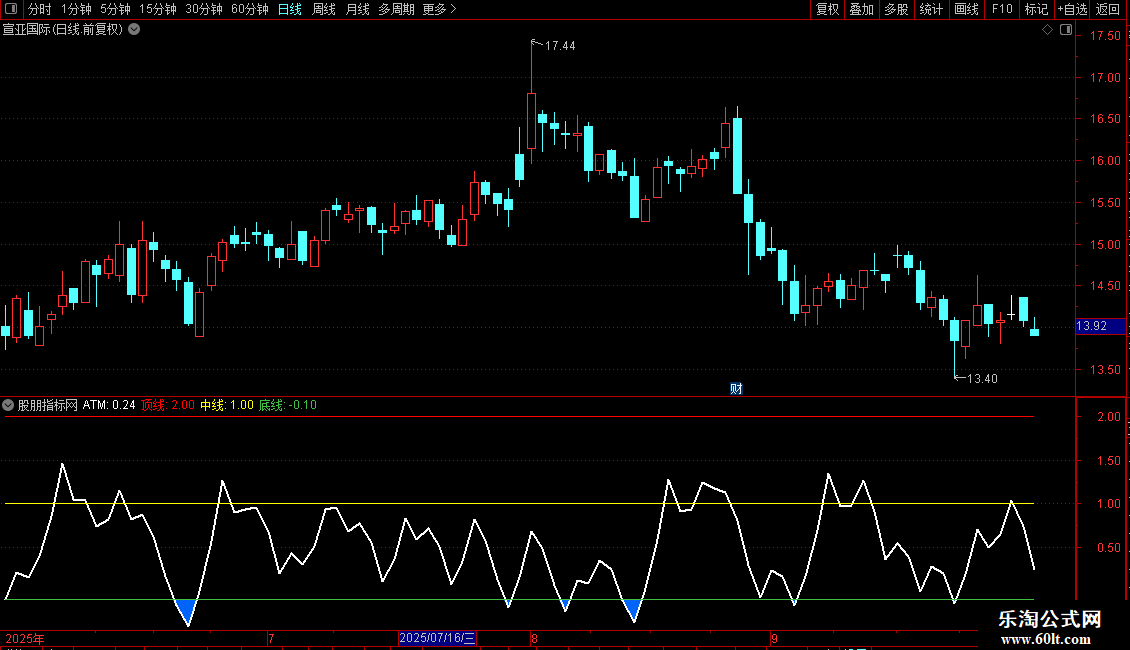Toggle the left sidebar panel icon
Viewport: 1130px width, 650px height.
coord(11,9)
